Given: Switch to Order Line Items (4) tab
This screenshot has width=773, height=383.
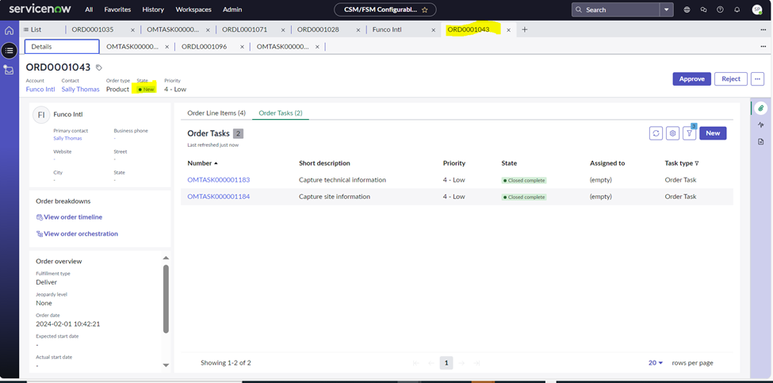Looking at the screenshot, I should click(216, 113).
